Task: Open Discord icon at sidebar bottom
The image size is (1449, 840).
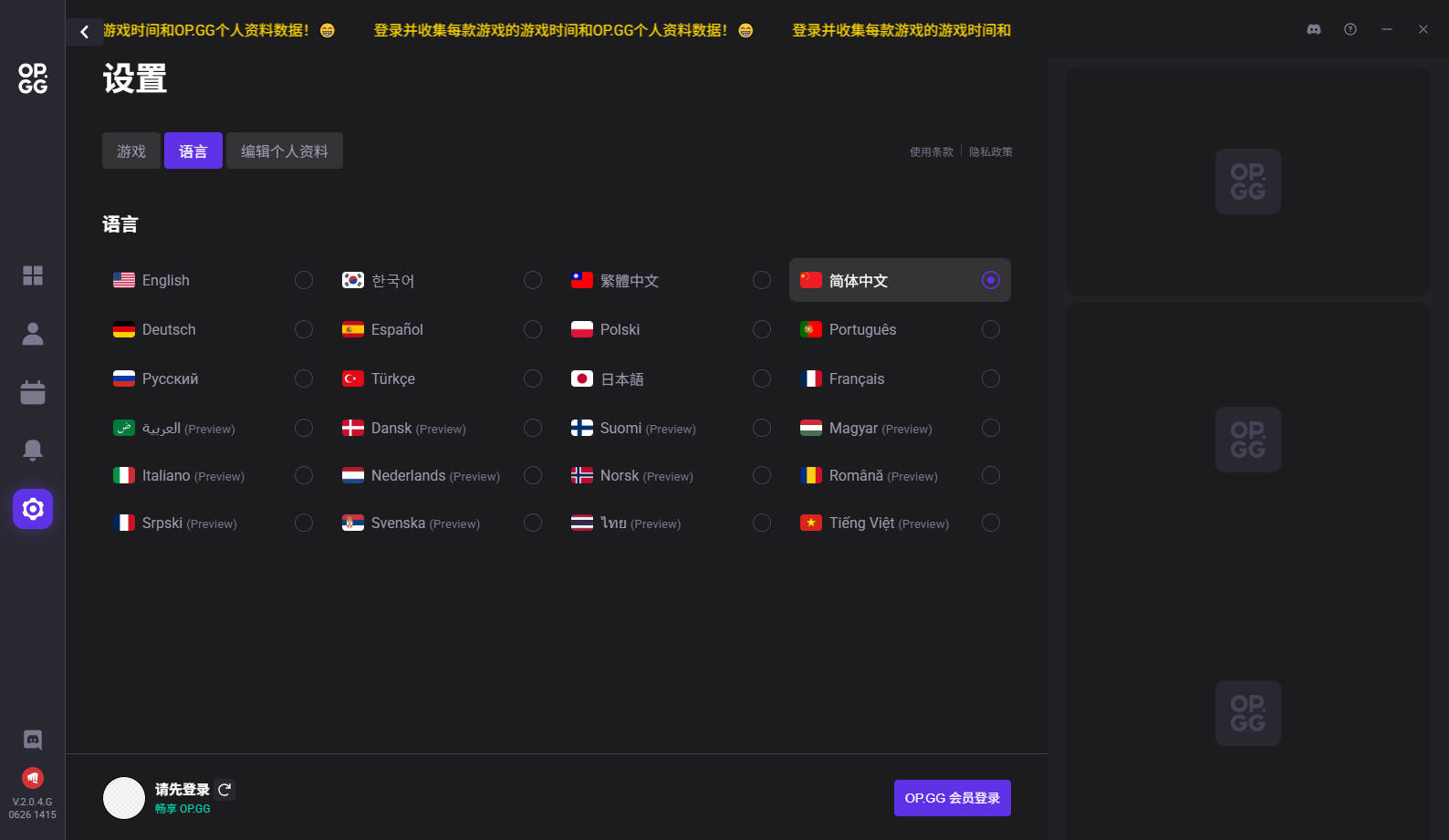Action: (x=33, y=740)
